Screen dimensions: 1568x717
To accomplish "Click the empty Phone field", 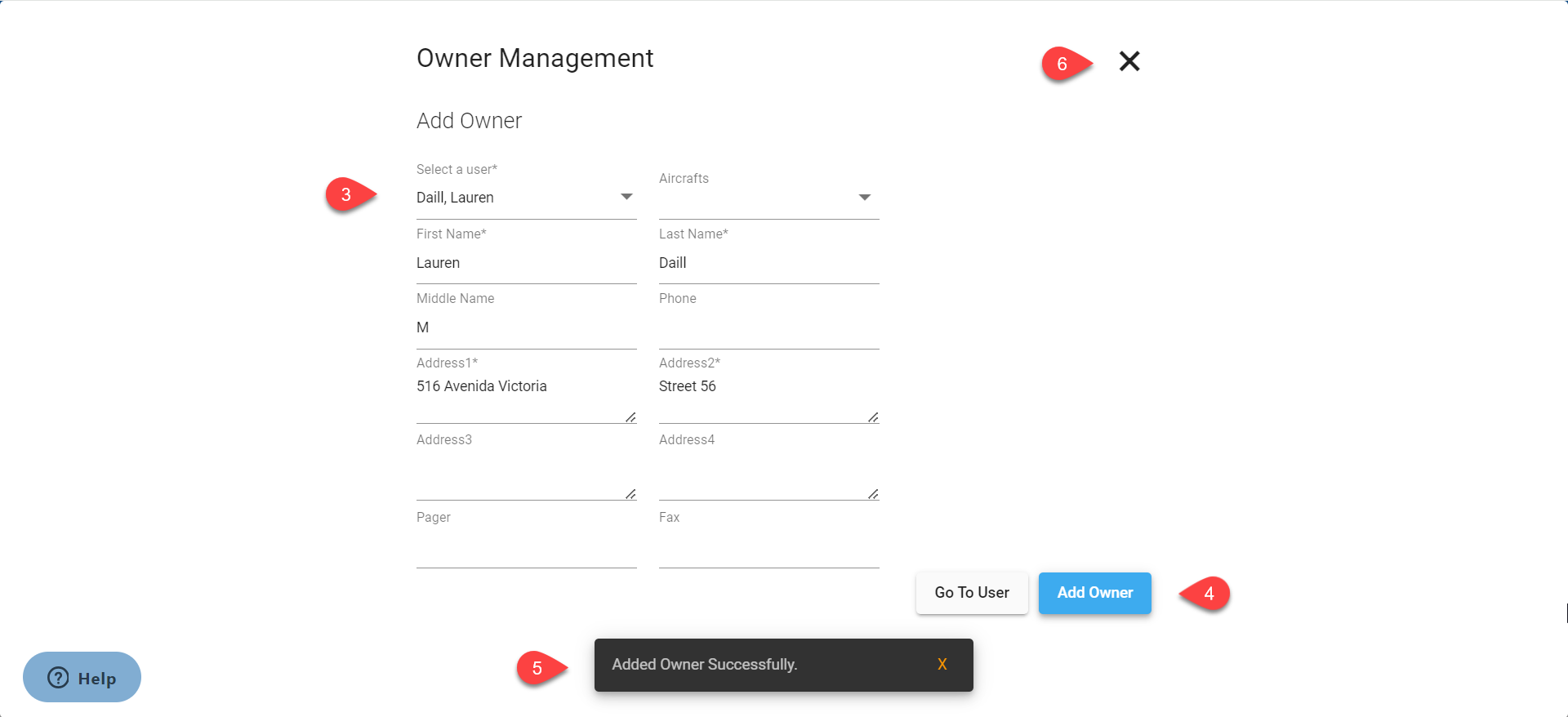I will [x=768, y=327].
